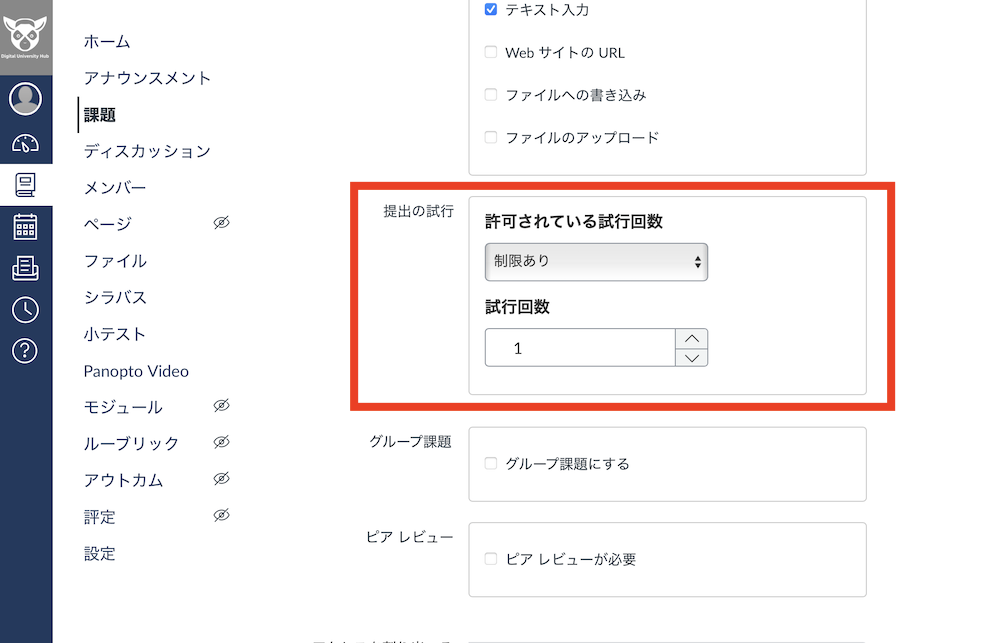Check the ピアレビューが必要 checkbox
This screenshot has width=1000, height=643.
[x=489, y=558]
